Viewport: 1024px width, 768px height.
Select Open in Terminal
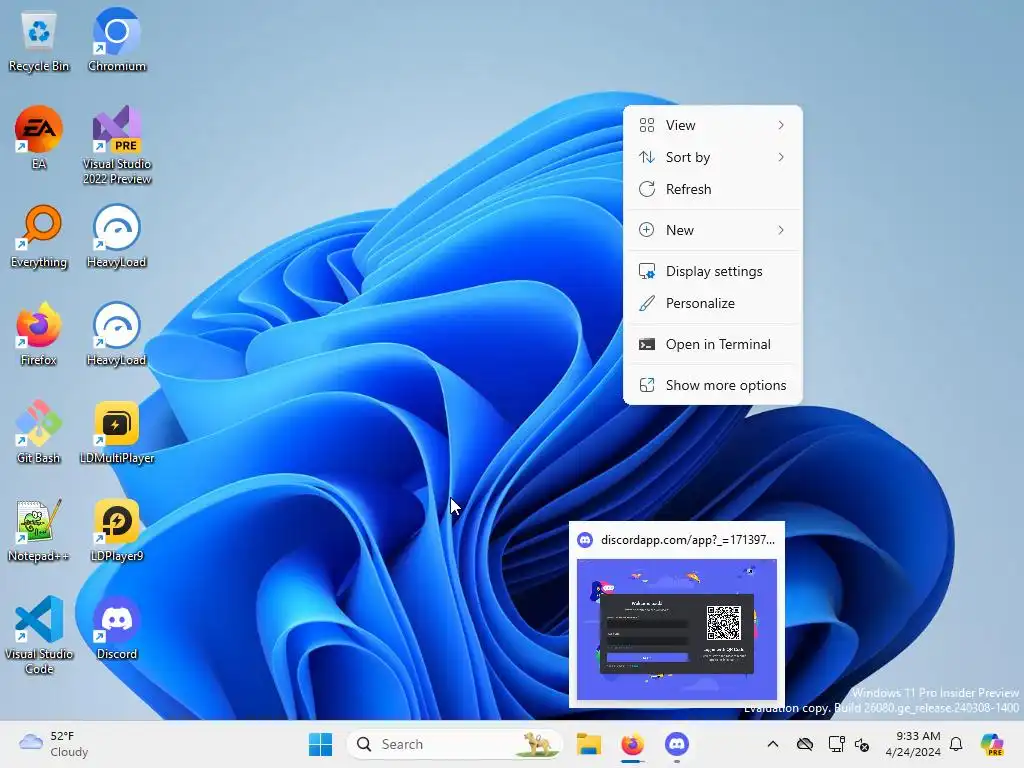pos(712,344)
